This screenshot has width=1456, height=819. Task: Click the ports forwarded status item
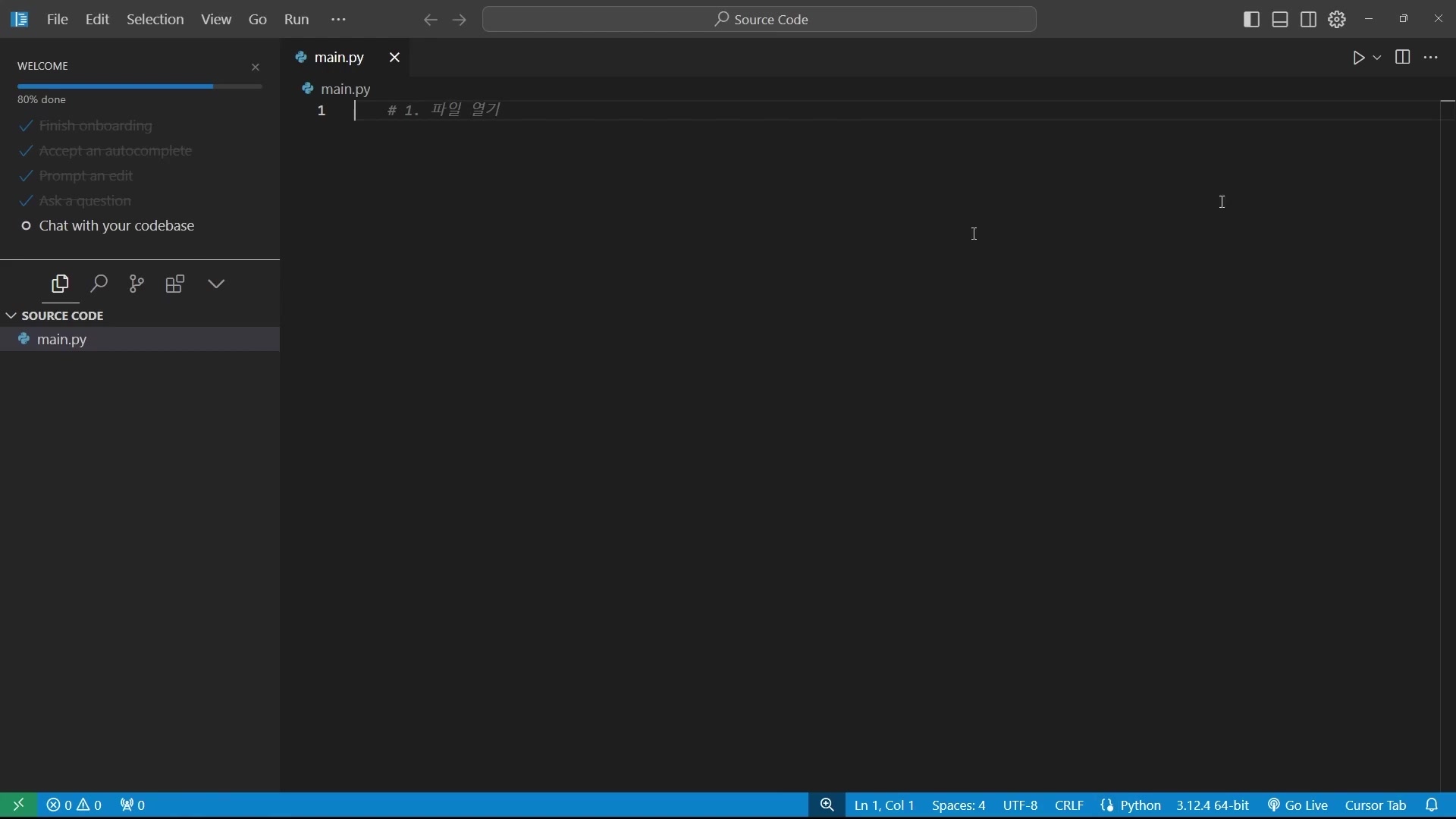click(133, 805)
